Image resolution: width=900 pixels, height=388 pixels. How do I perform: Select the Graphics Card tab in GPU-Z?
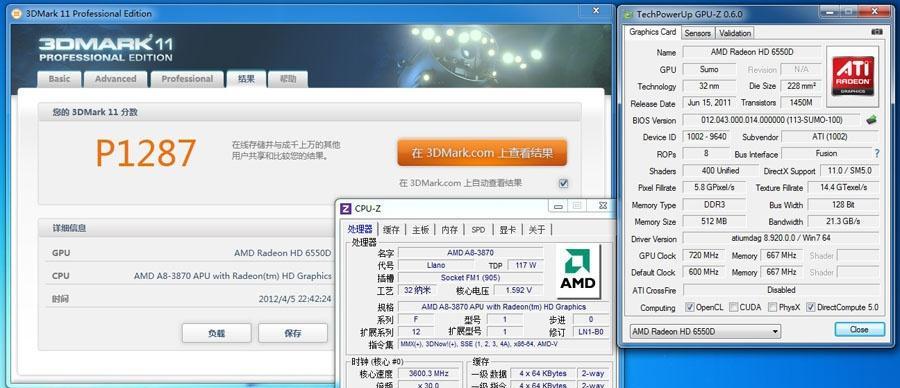point(653,32)
